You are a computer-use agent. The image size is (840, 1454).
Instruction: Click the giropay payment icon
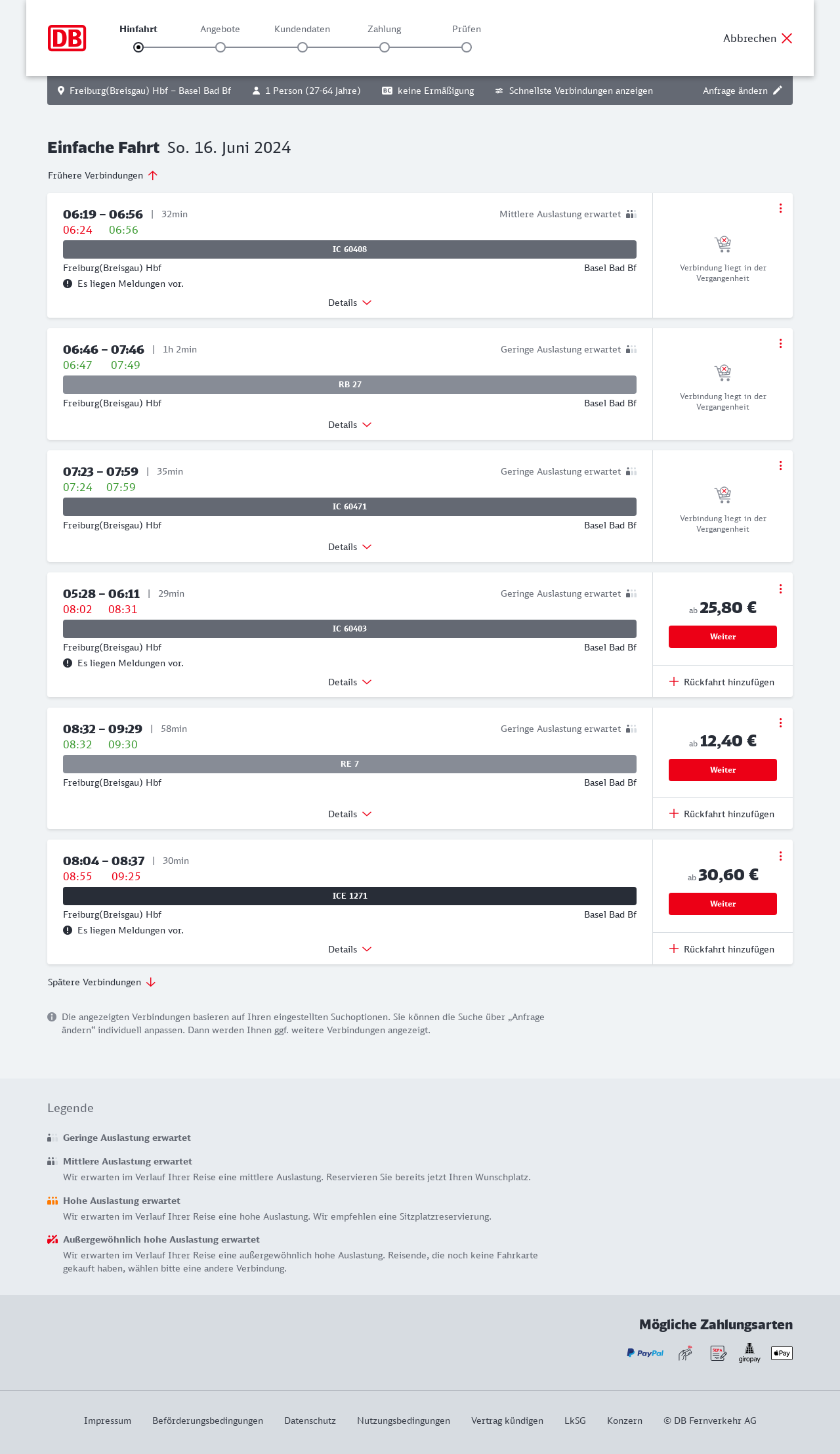[x=749, y=1353]
